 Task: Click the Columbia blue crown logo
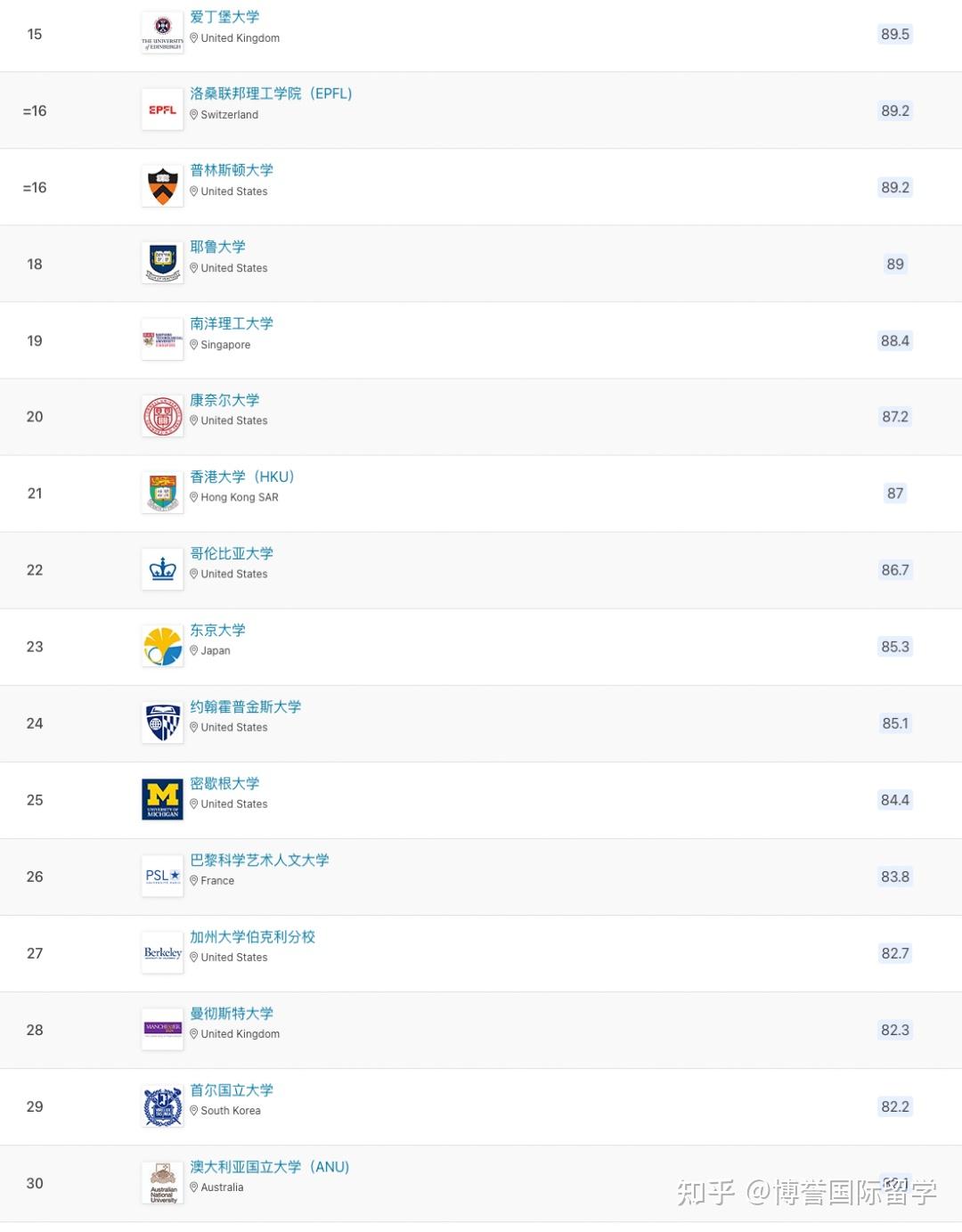pyautogui.click(x=162, y=570)
